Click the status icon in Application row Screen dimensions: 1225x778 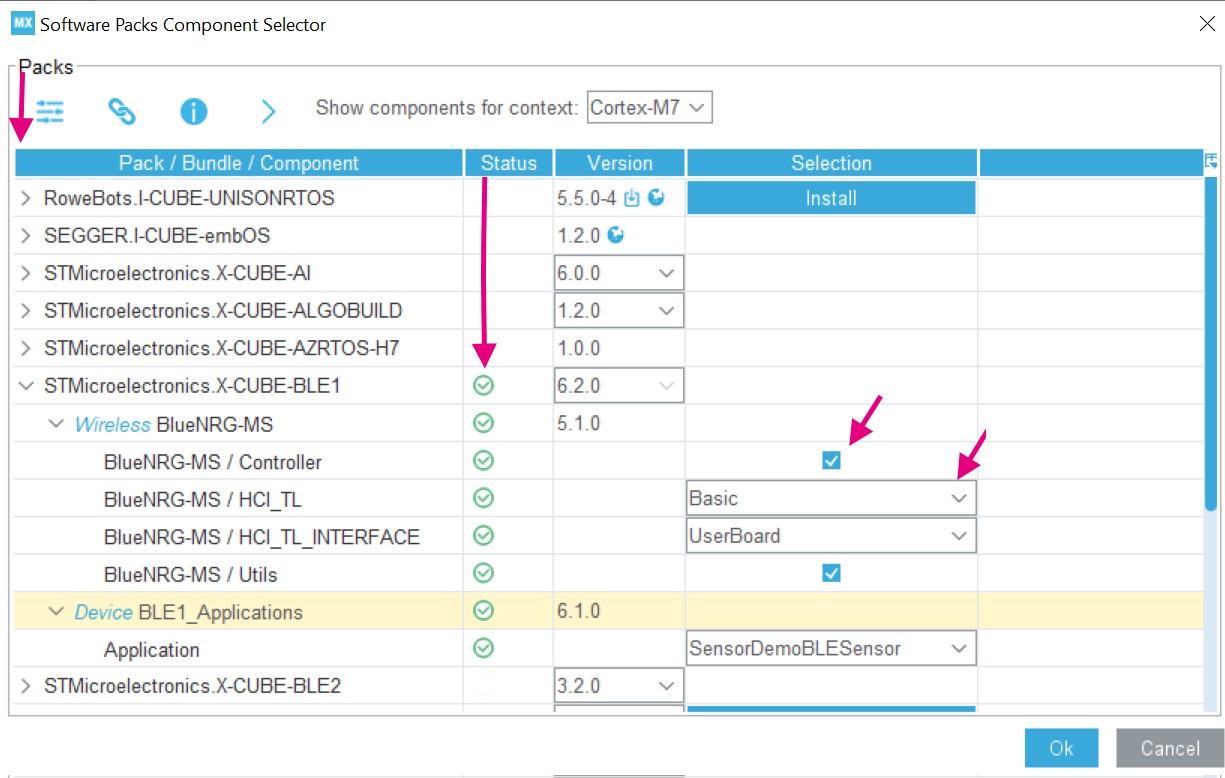pos(484,648)
